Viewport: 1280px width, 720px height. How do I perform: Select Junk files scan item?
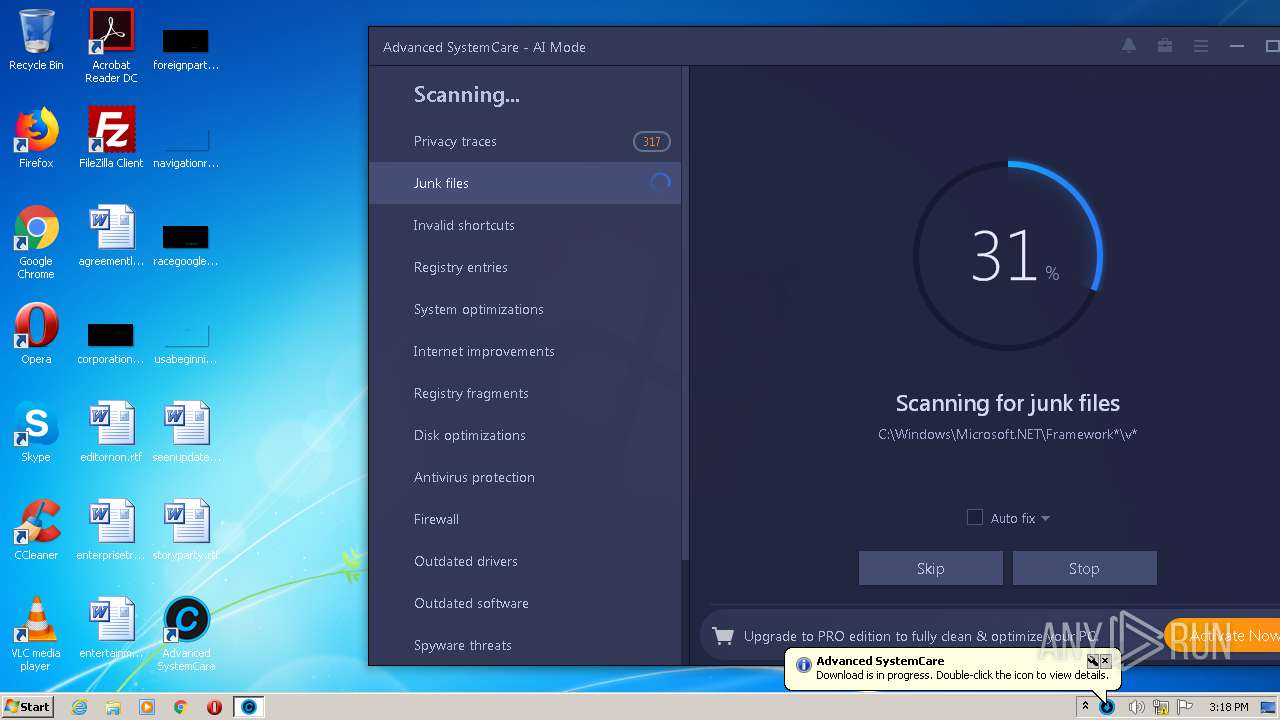525,183
